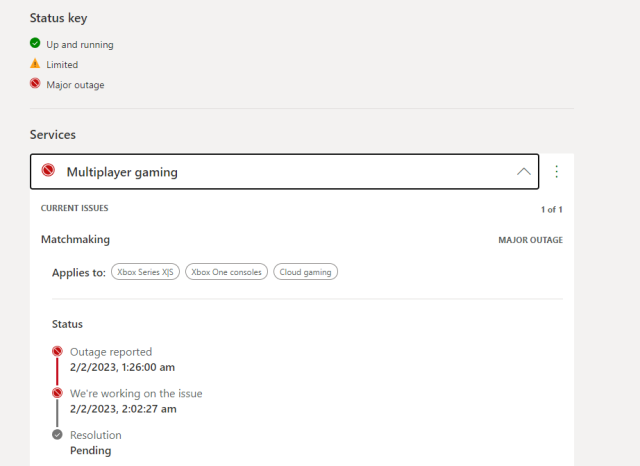Viewport: 640px width, 466px height.
Task: Click the orange Limited warning triangle icon
Action: 35,64
